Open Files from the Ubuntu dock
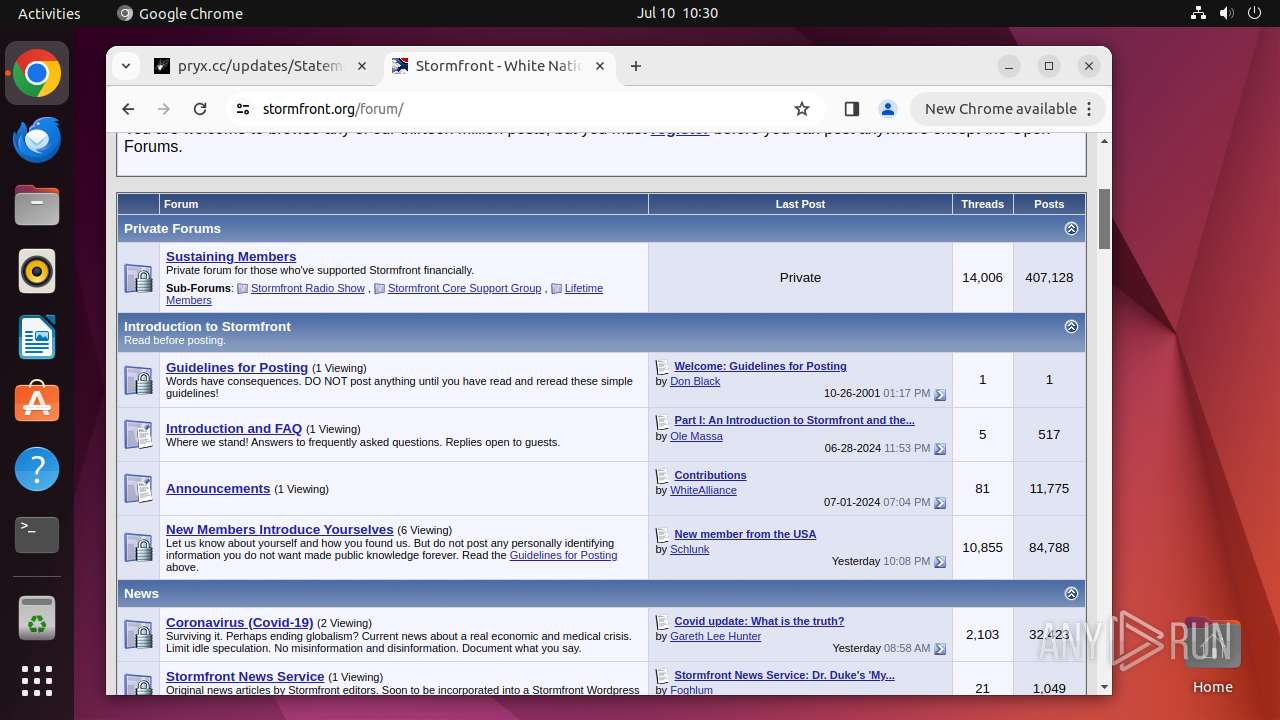This screenshot has width=1280, height=720. (x=37, y=206)
